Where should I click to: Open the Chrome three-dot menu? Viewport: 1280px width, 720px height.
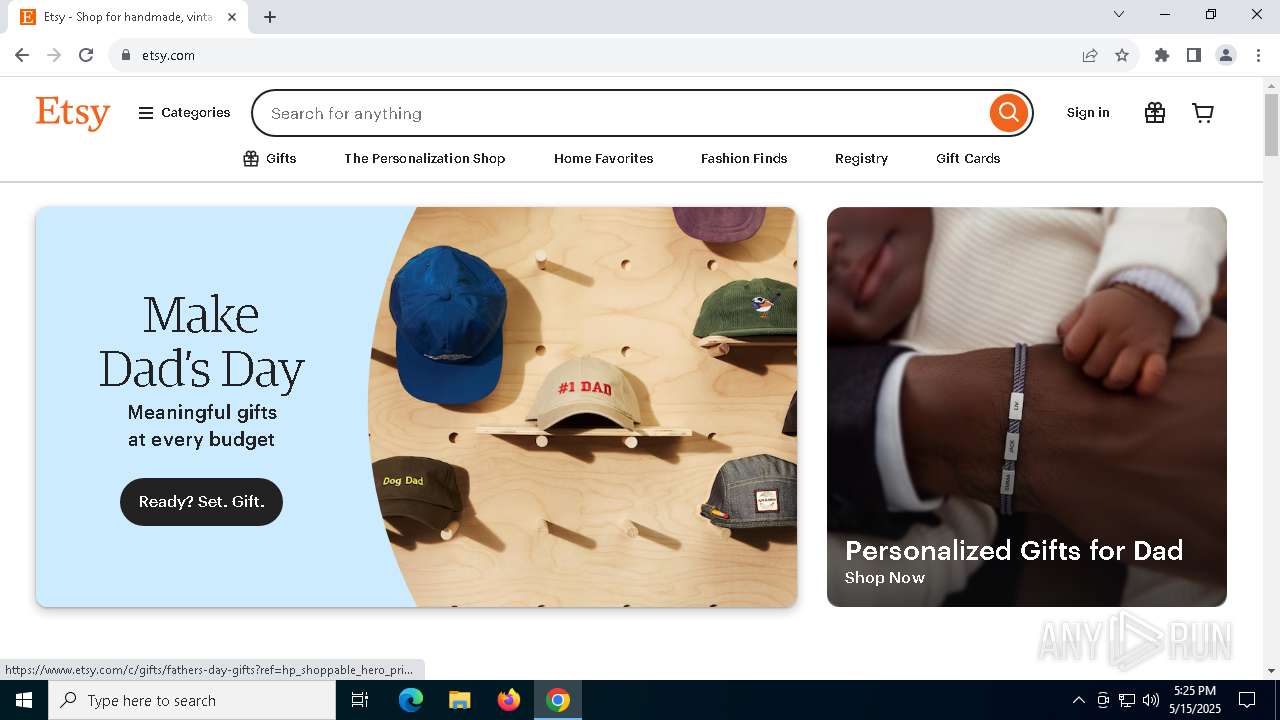[x=1258, y=55]
